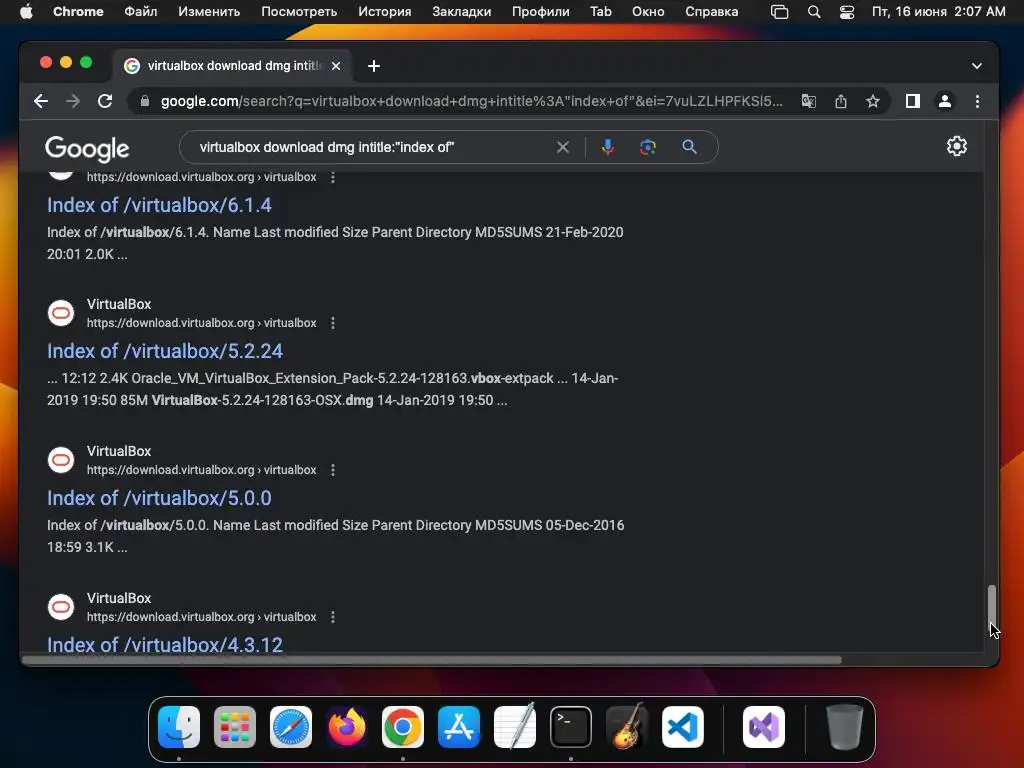Click VirtualBox favicon of 4.3.12 result

point(61,607)
